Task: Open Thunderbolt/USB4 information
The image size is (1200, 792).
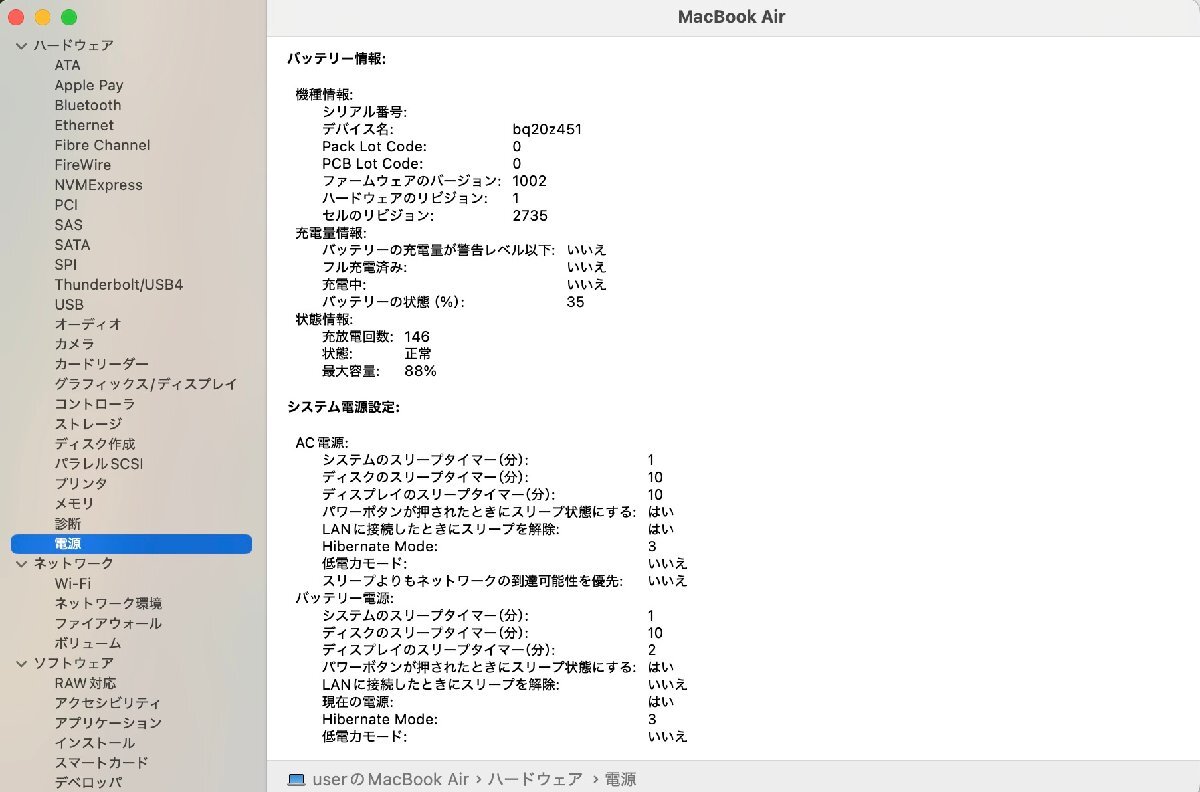Action: coord(119,284)
